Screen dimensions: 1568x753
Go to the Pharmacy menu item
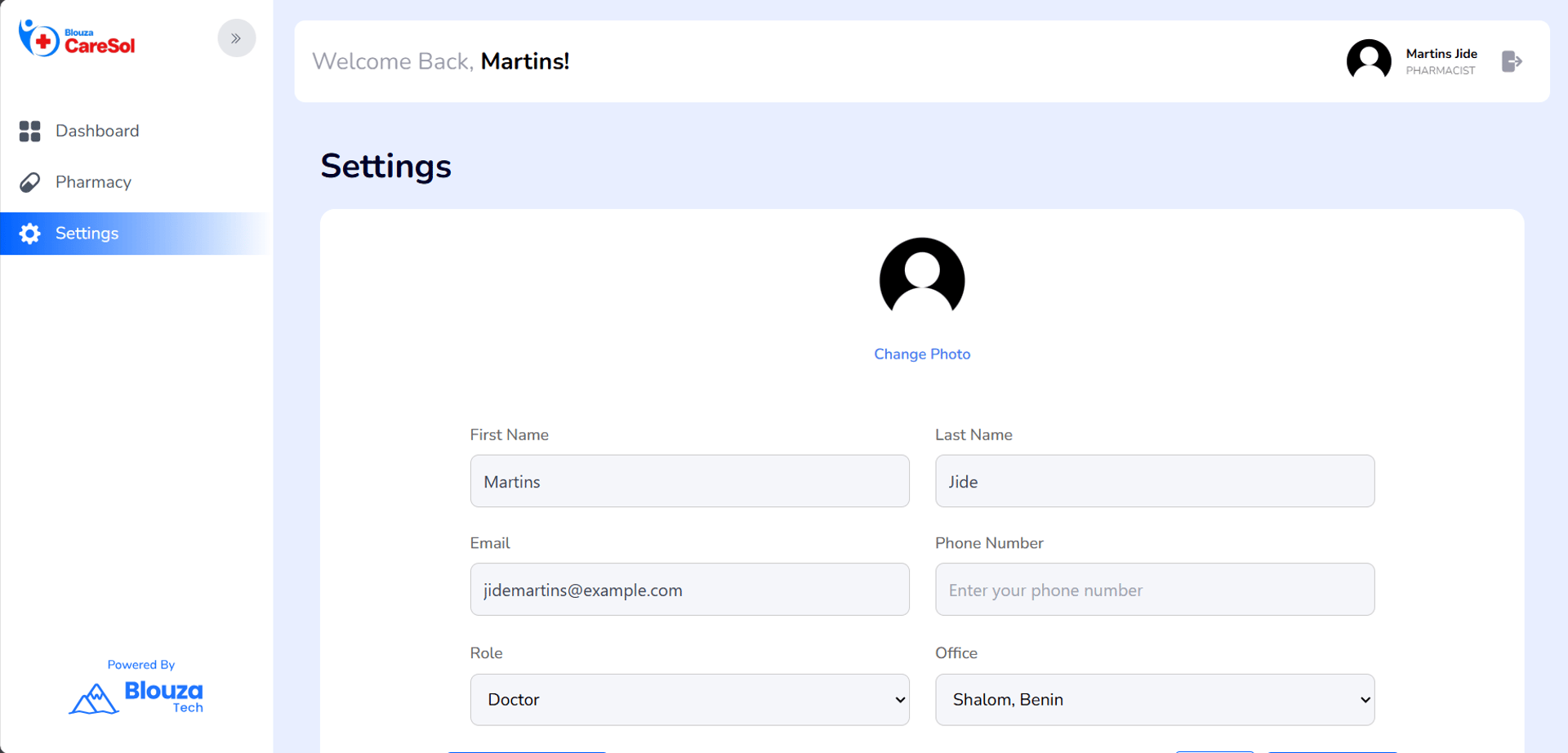93,182
